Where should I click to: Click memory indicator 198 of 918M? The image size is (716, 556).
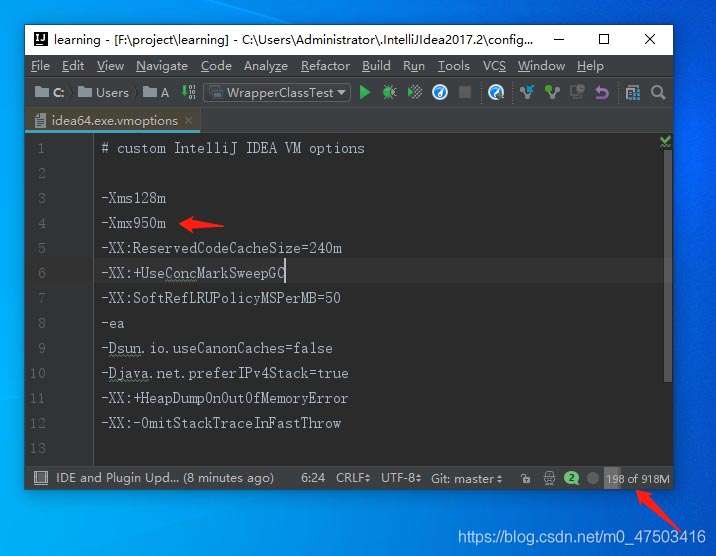(637, 478)
